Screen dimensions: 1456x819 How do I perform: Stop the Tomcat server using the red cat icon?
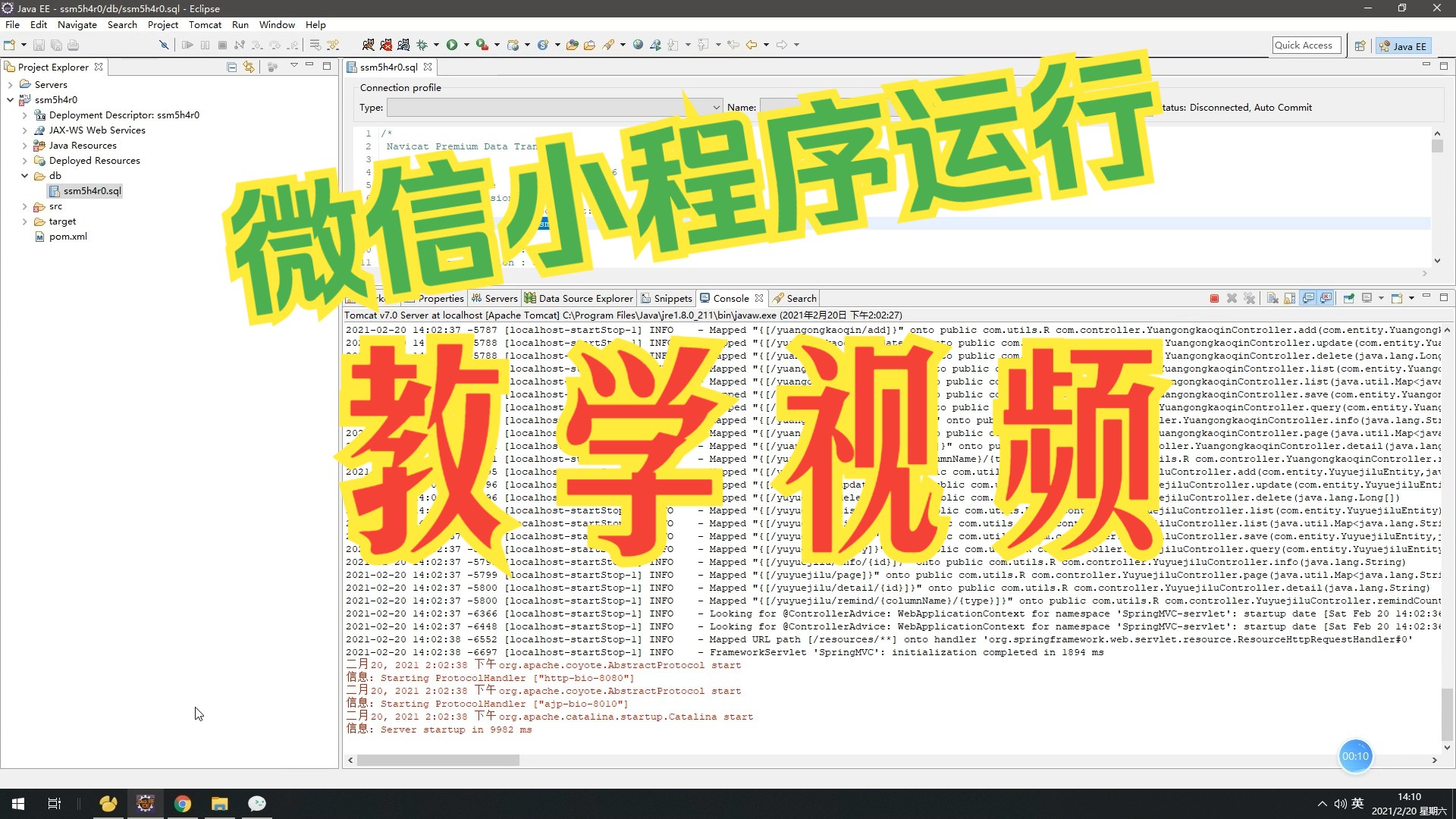tap(387, 45)
